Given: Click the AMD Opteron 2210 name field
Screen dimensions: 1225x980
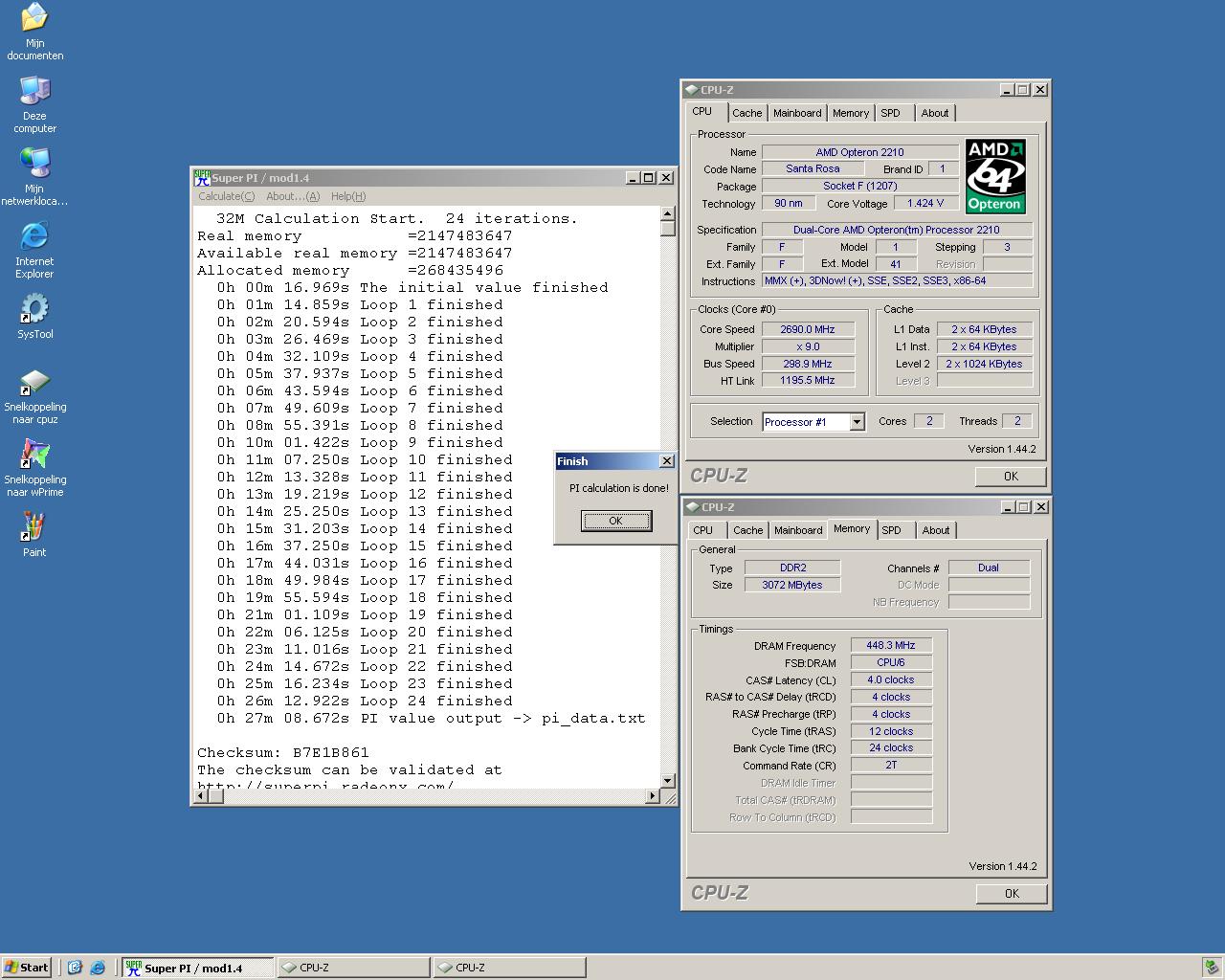Looking at the screenshot, I should pos(860,152).
